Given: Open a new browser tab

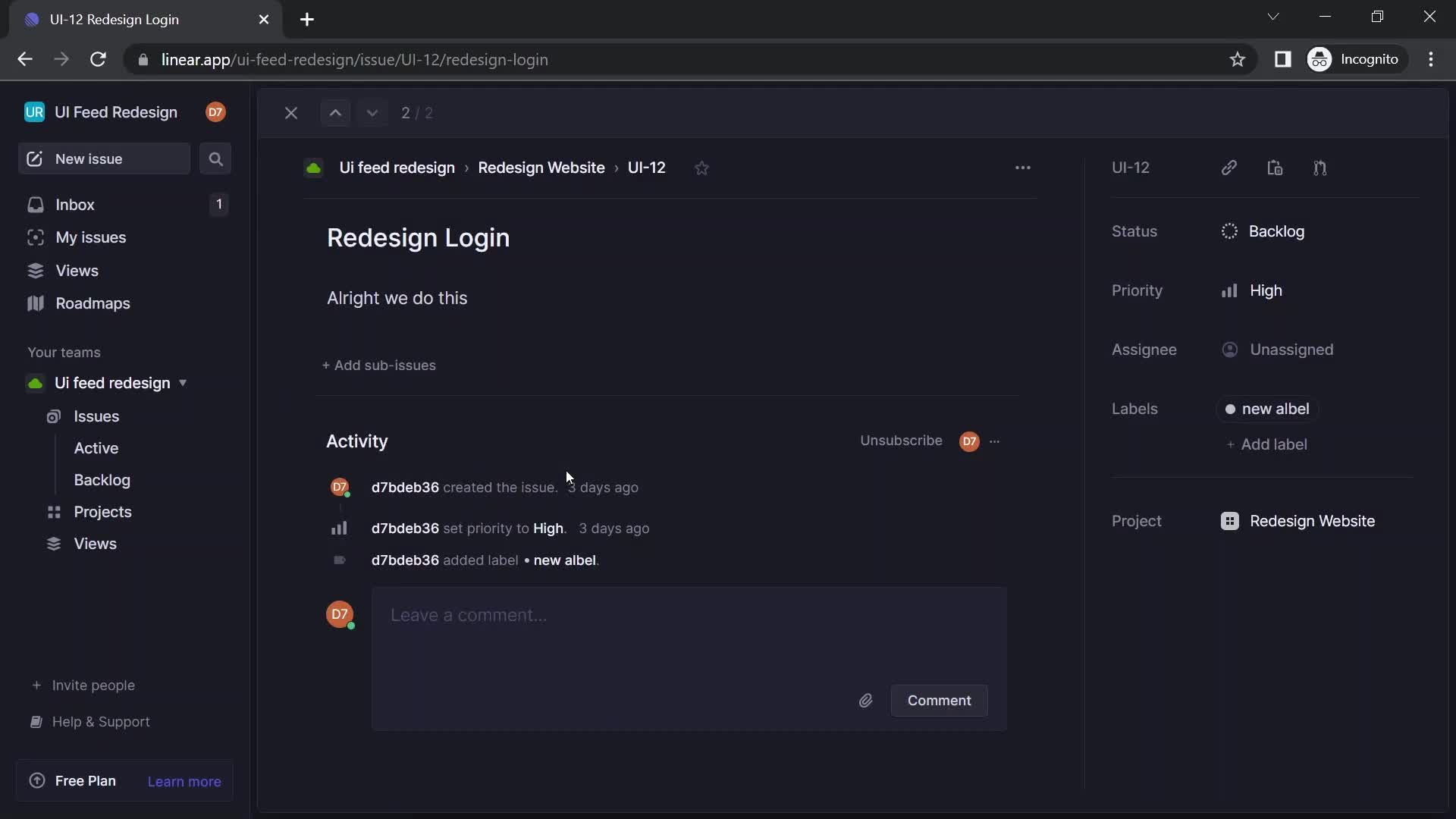Looking at the screenshot, I should point(307,20).
